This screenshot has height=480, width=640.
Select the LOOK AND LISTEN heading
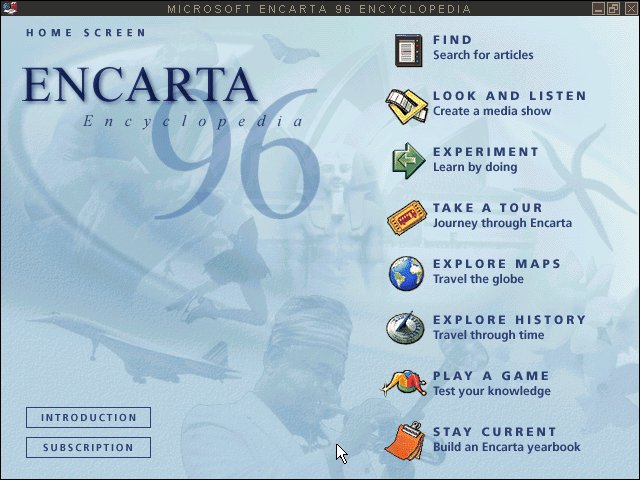click(x=509, y=96)
